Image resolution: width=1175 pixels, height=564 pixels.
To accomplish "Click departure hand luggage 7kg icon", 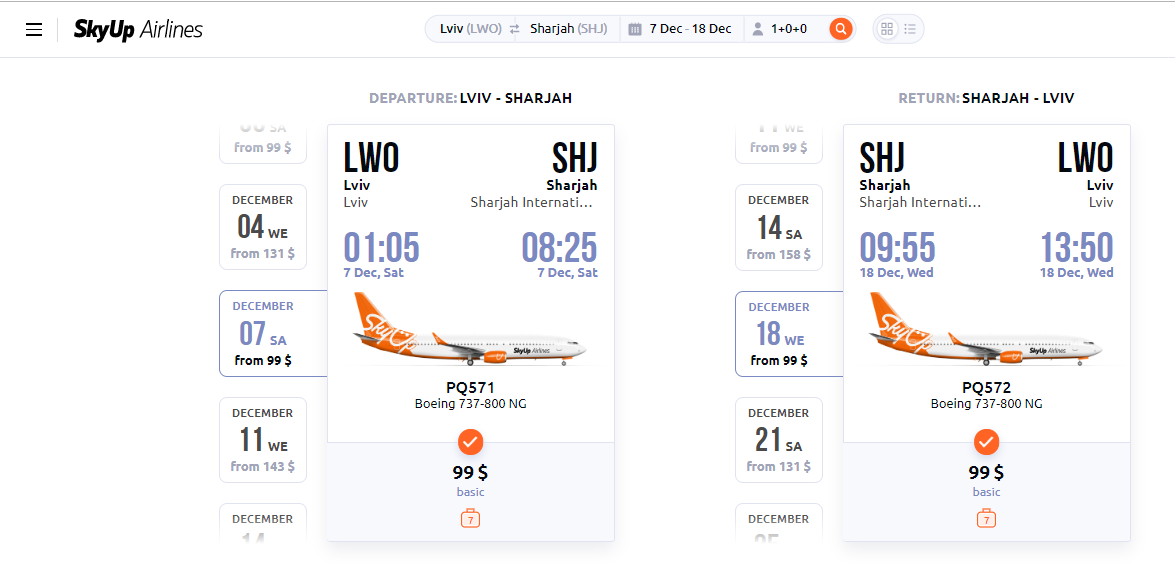I will pyautogui.click(x=470, y=518).
